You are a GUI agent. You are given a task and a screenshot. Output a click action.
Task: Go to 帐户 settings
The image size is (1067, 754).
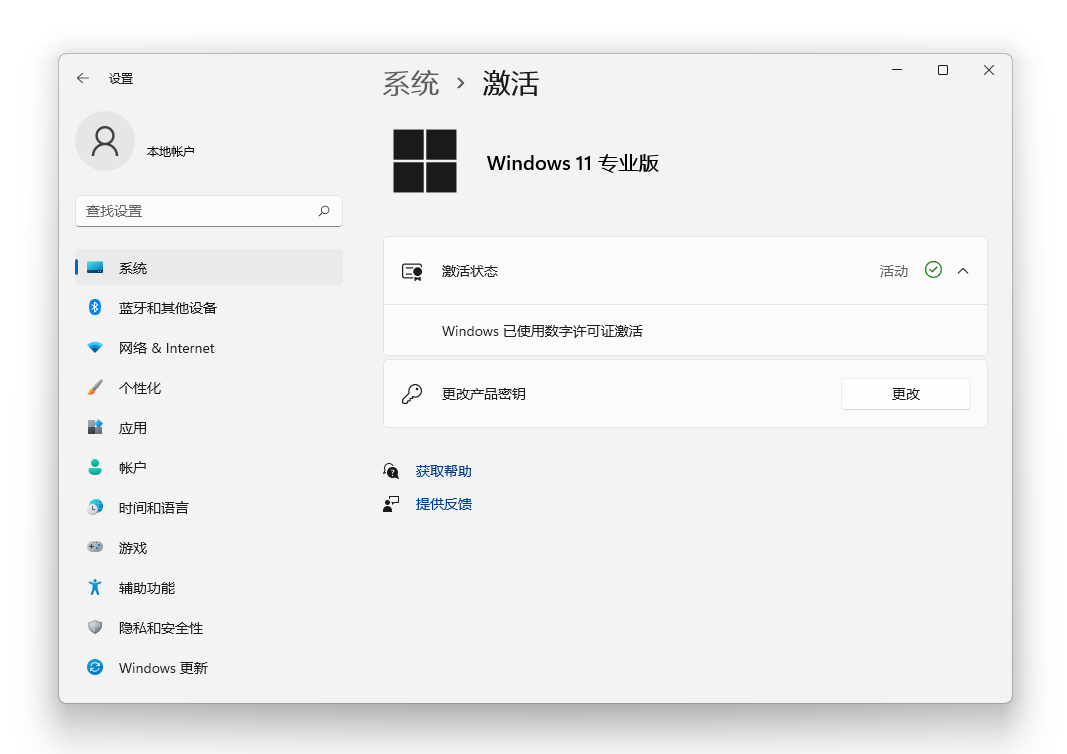(x=209, y=468)
